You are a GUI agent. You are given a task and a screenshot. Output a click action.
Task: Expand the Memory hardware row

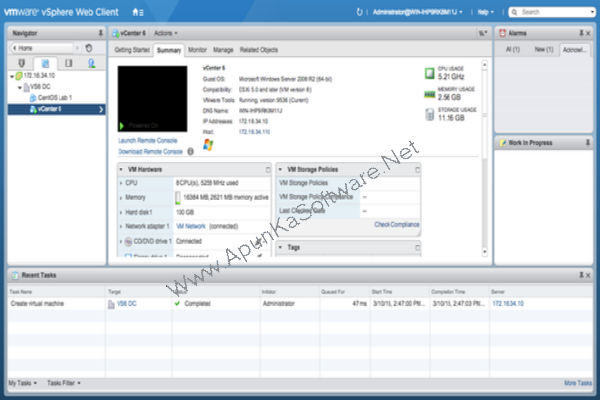(x=121, y=198)
